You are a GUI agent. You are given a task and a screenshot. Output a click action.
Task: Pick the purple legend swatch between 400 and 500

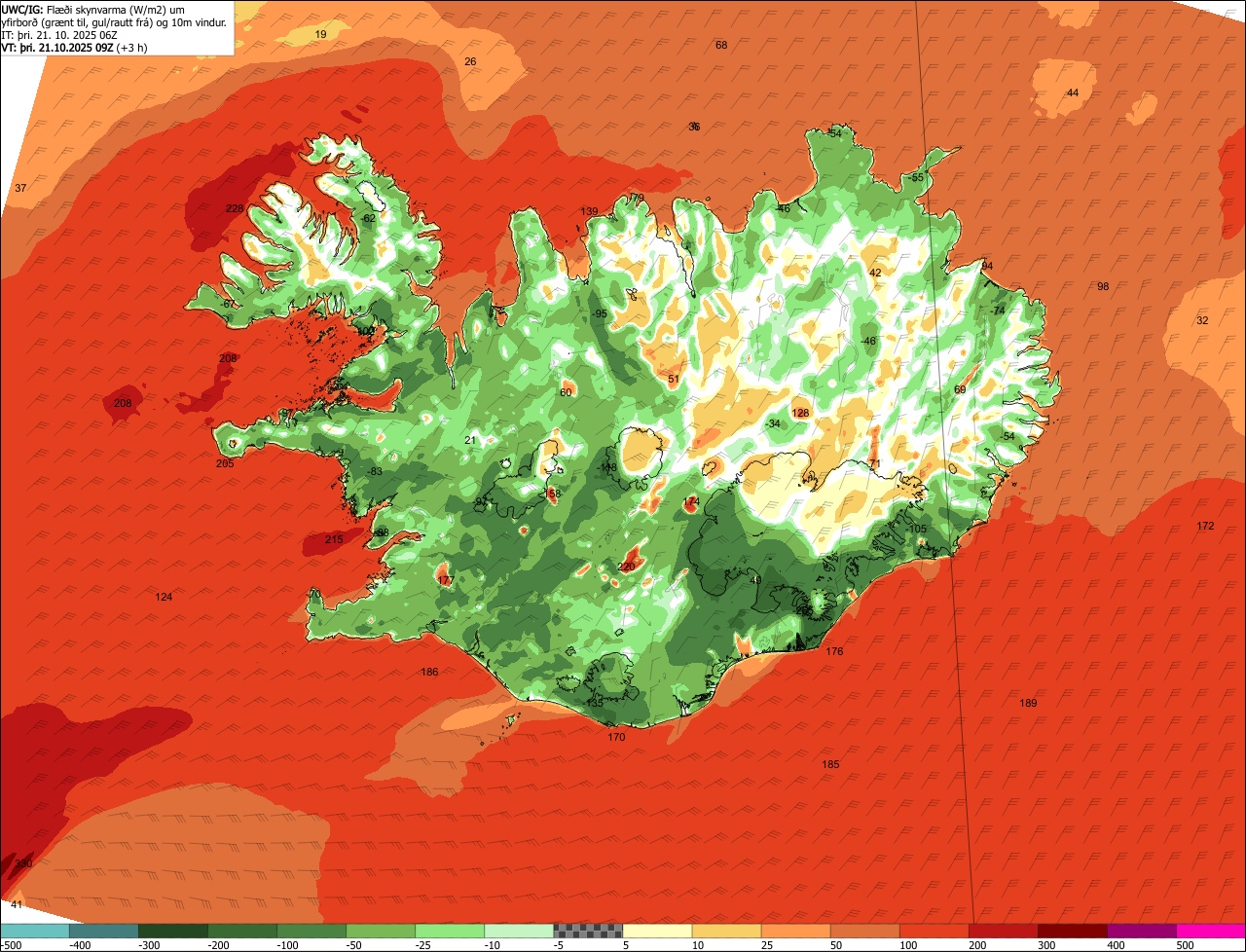tap(1141, 931)
